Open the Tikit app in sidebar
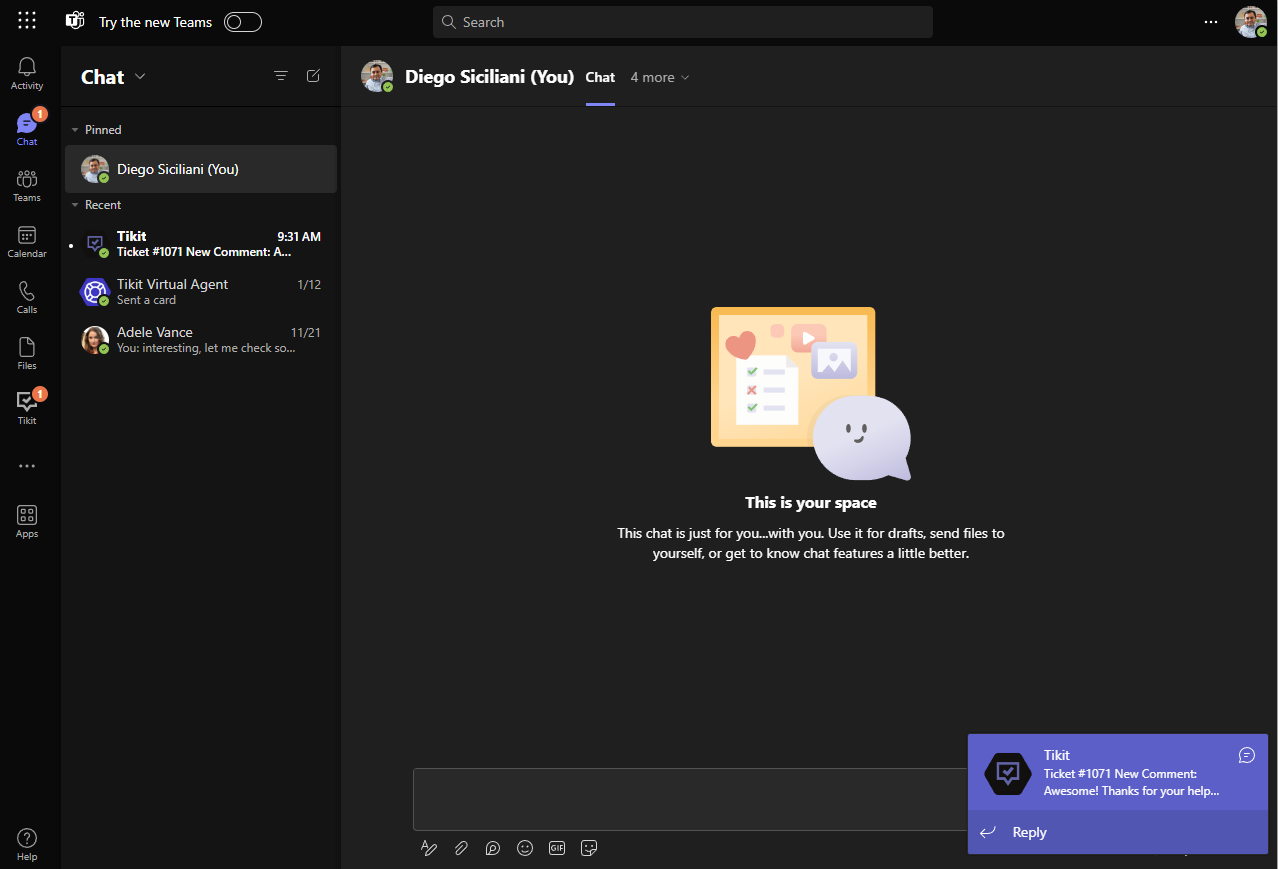Screen dimensions: 1278x869 coord(27,407)
